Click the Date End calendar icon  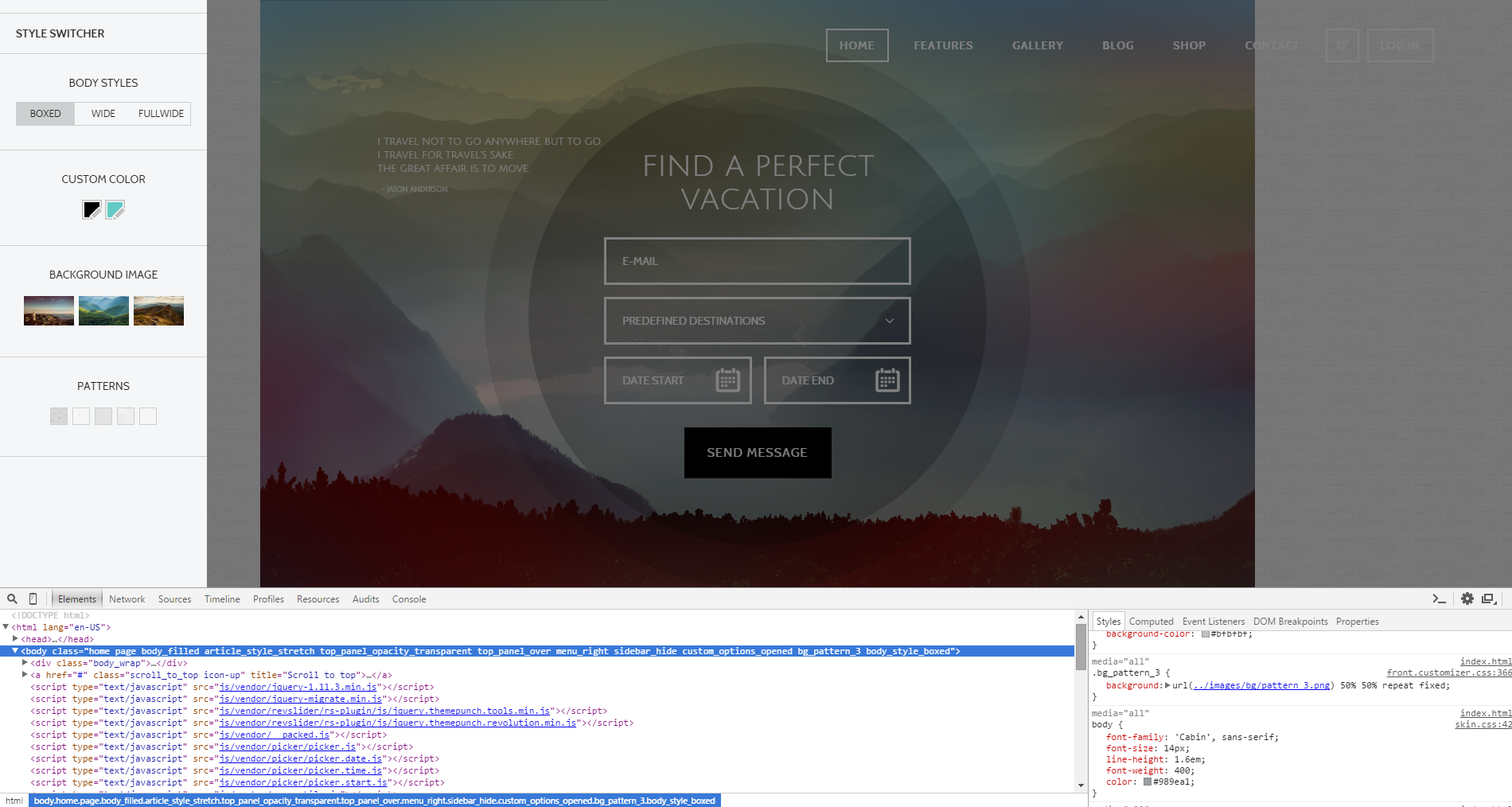[887, 380]
